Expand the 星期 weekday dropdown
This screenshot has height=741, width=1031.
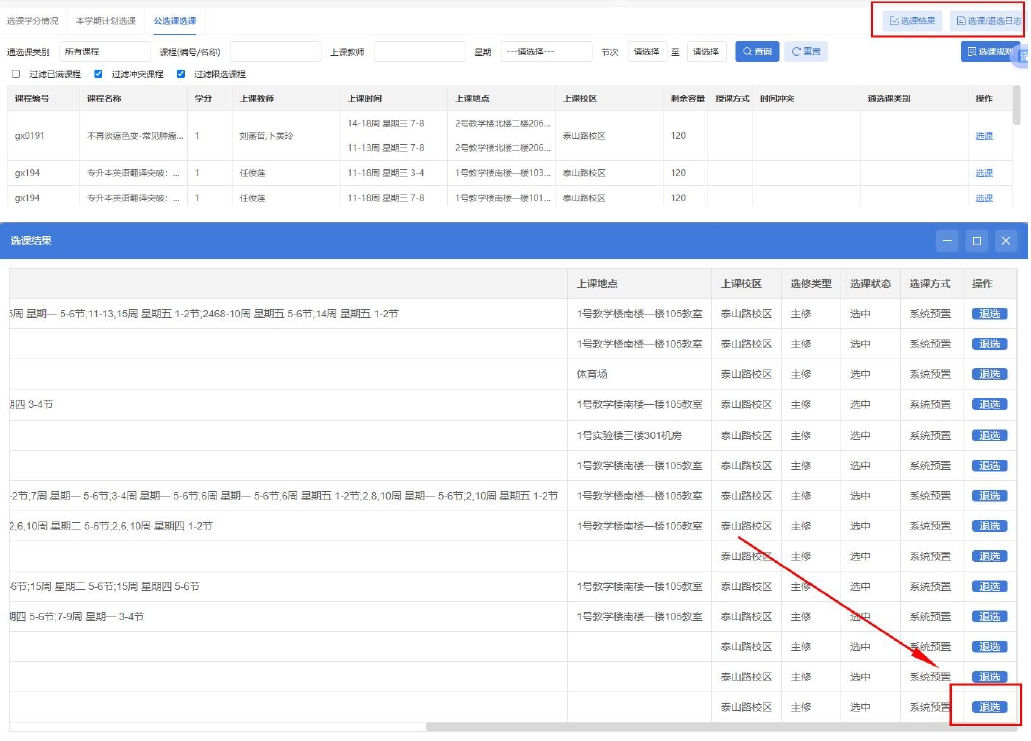pos(546,52)
